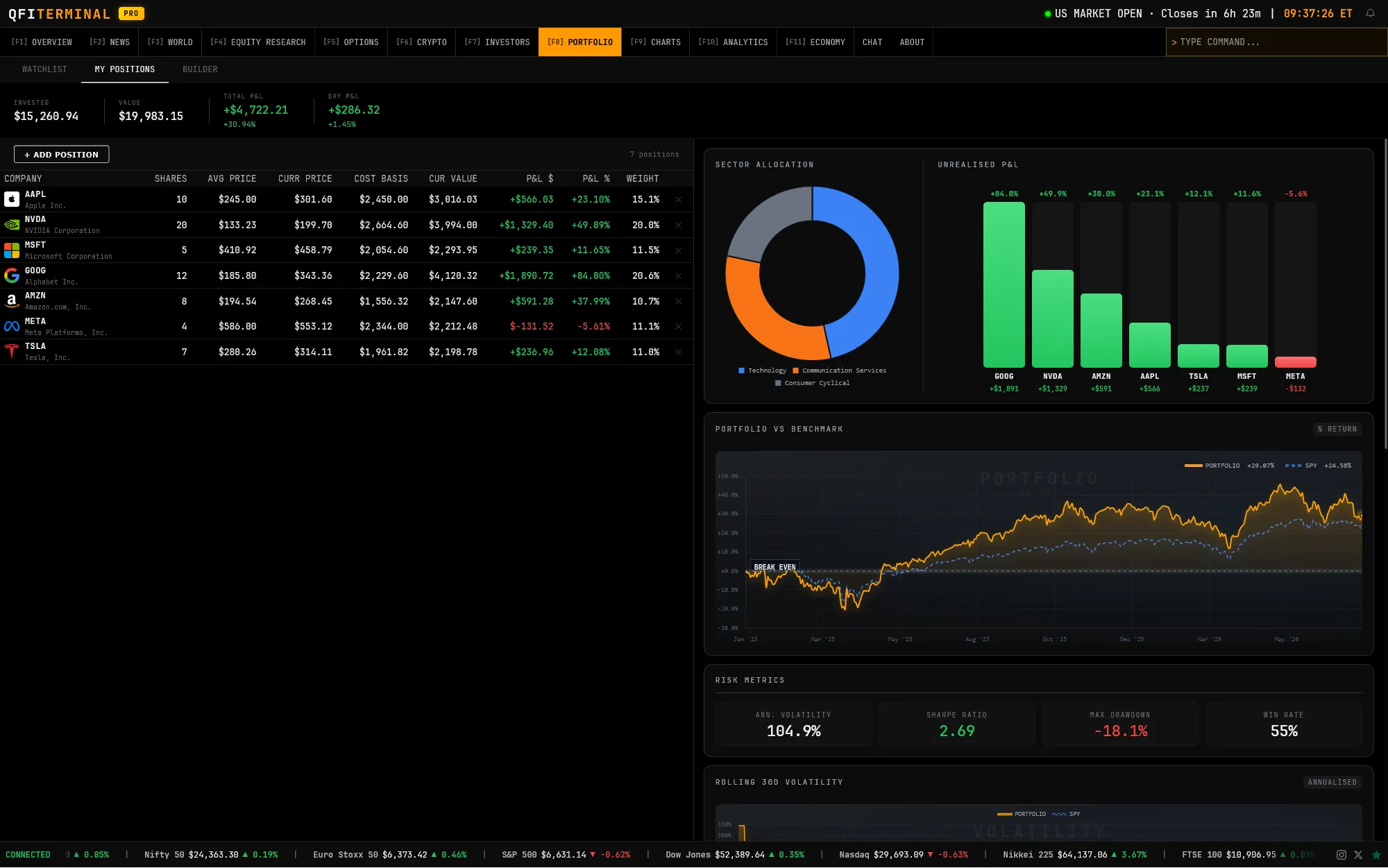The height and width of the screenshot is (868, 1388).
Task: Select My Positions sub-tab
Action: pos(125,69)
